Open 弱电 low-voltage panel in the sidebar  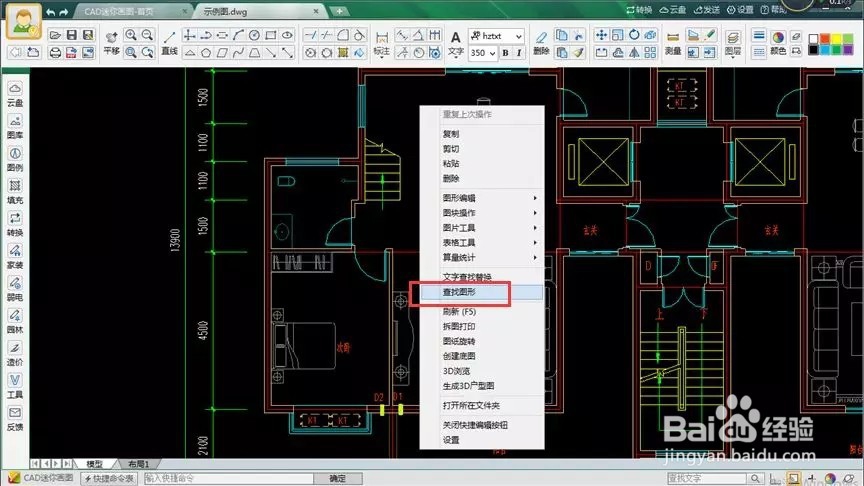pos(15,290)
